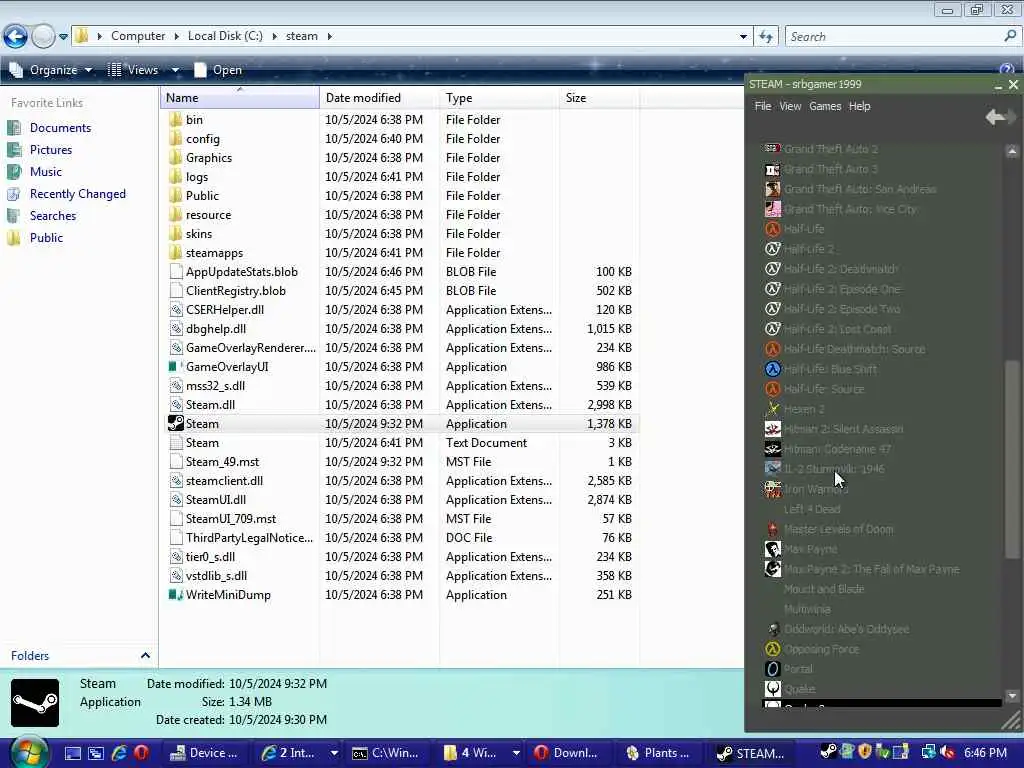This screenshot has height=768, width=1024.
Task: Sort files by the Name column header
Action: [x=239, y=98]
